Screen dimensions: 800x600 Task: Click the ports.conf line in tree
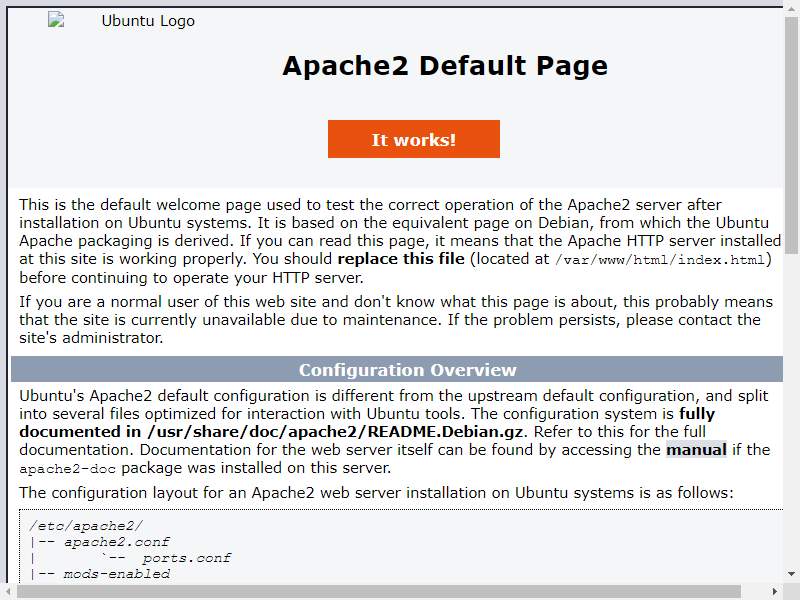pyautogui.click(x=186, y=558)
